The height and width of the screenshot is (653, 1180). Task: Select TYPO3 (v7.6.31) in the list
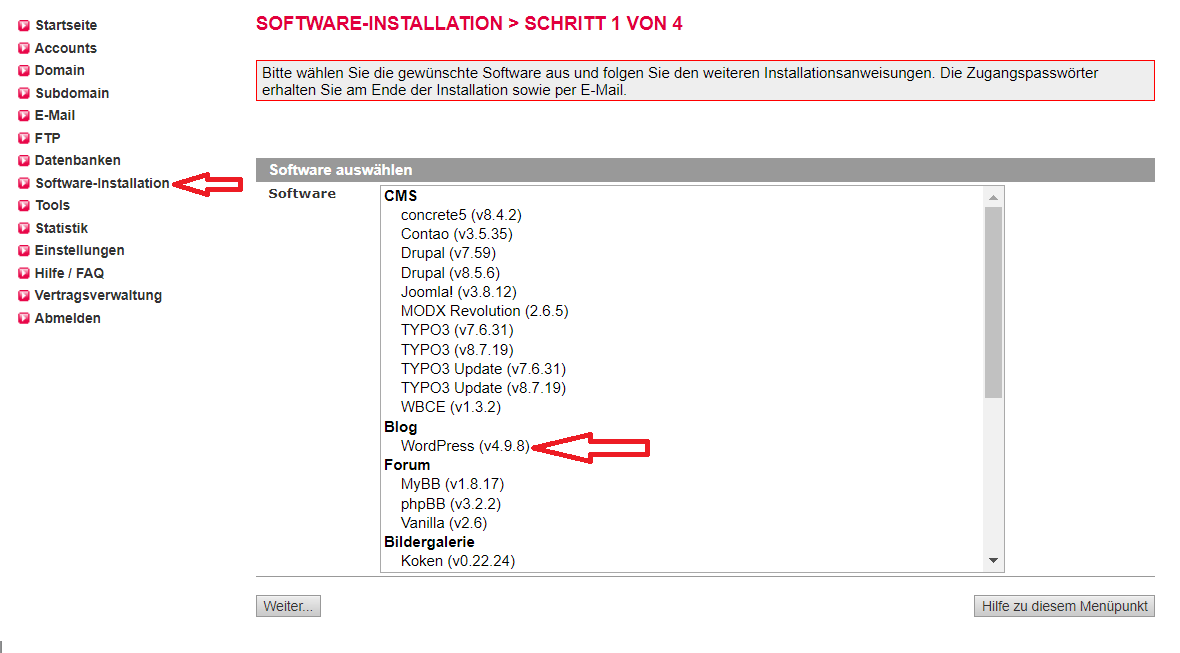pyautogui.click(x=458, y=330)
